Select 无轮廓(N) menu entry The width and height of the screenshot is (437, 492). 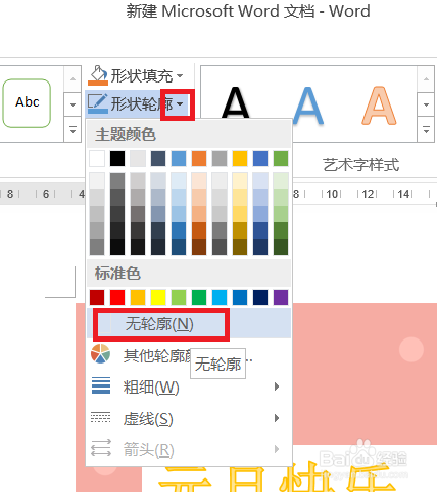point(189,324)
